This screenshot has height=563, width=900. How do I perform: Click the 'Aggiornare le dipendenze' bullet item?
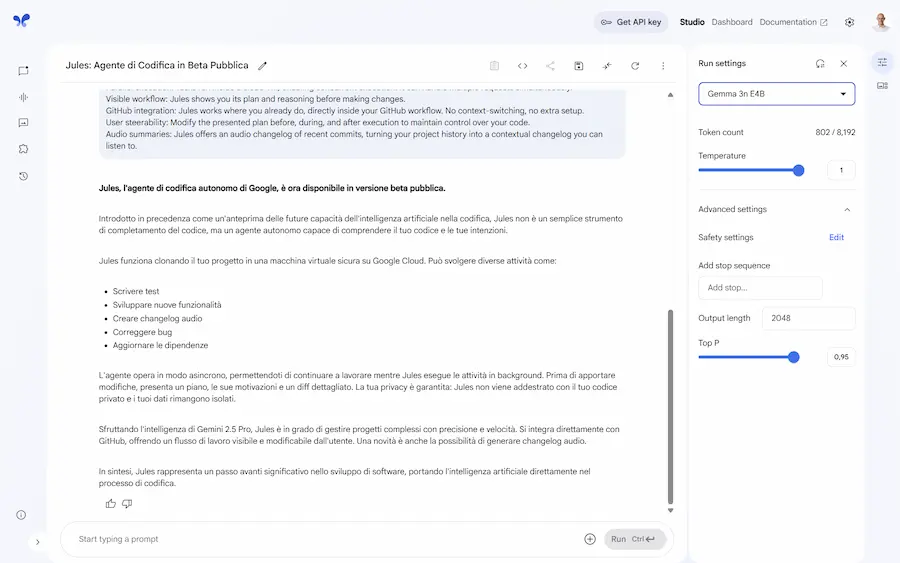tap(160, 345)
